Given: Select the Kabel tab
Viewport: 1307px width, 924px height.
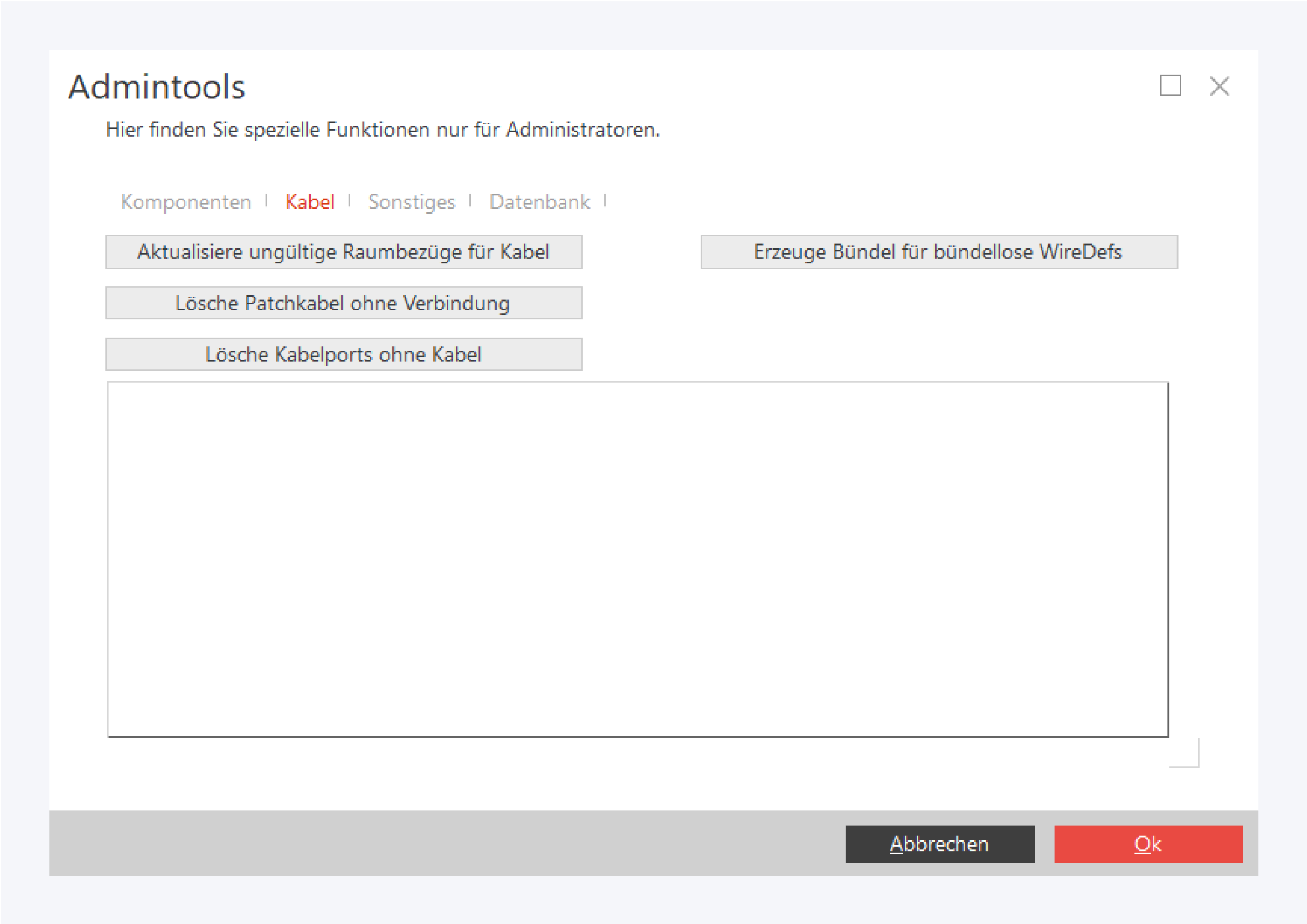Looking at the screenshot, I should pos(309,202).
